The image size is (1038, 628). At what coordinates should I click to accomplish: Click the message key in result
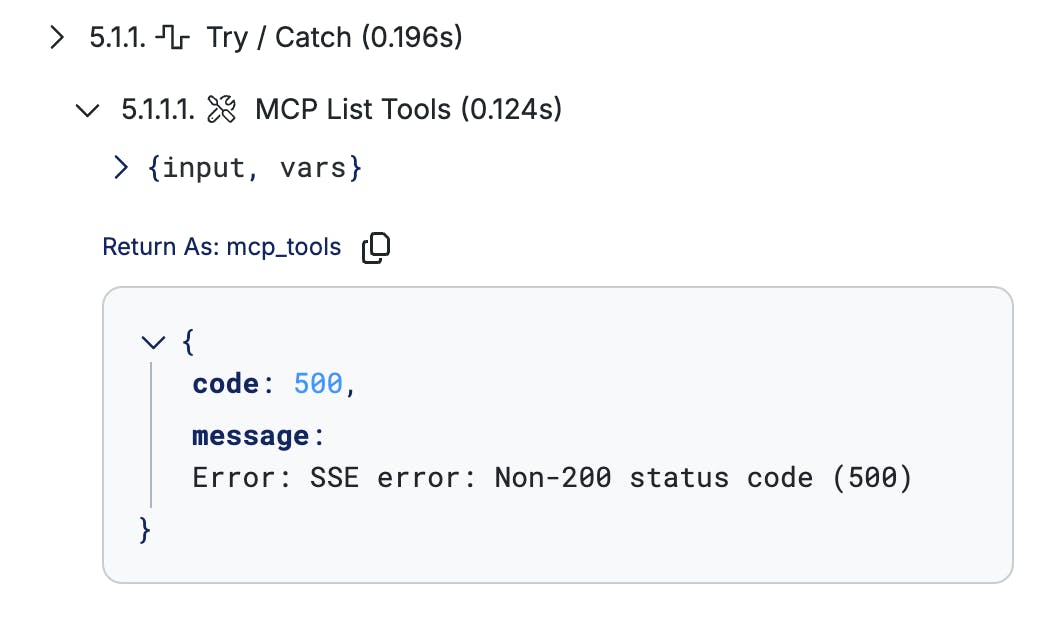click(x=251, y=436)
